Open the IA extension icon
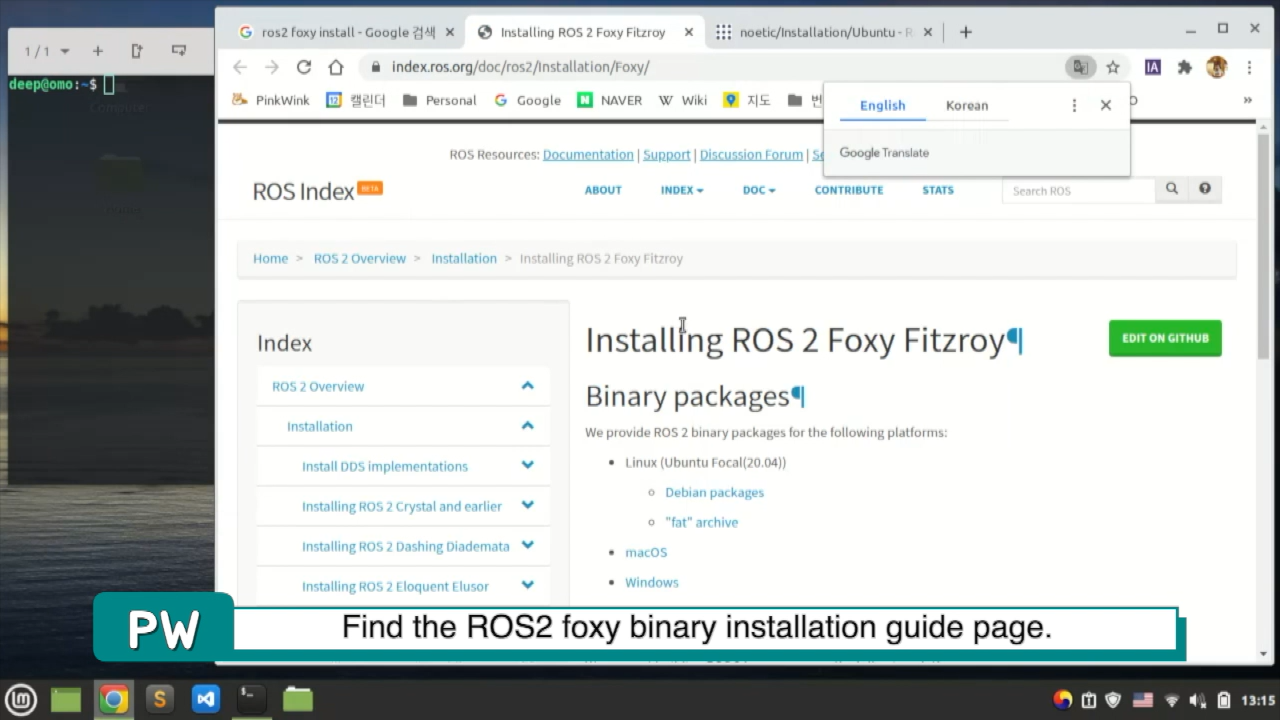The image size is (1280, 720). pyautogui.click(x=1153, y=67)
